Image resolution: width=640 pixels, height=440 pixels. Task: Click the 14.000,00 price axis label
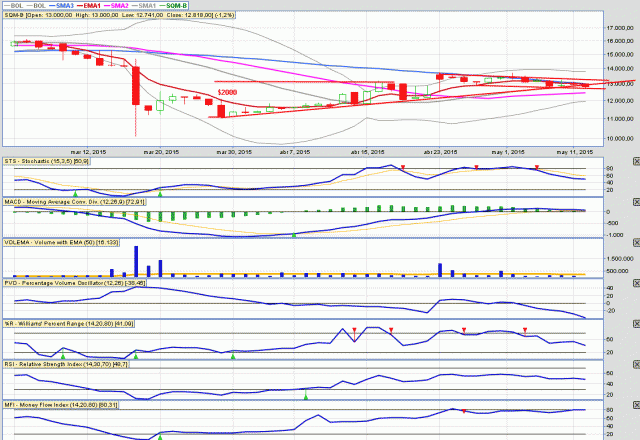pyautogui.click(x=620, y=69)
